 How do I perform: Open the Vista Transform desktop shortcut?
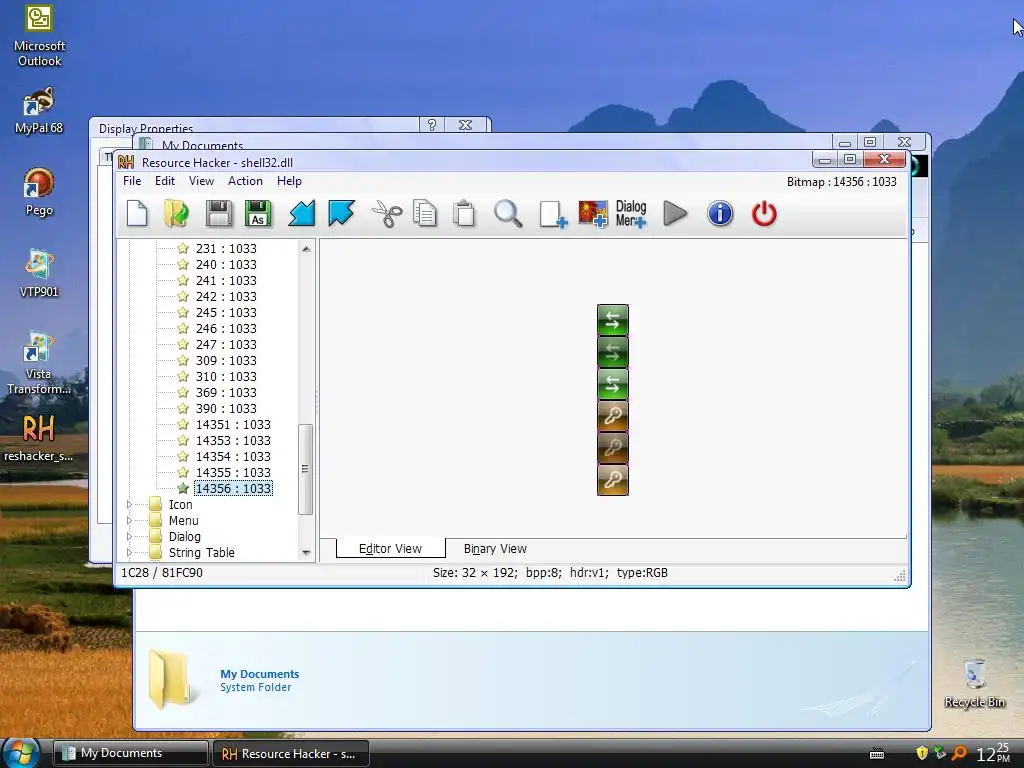38,363
